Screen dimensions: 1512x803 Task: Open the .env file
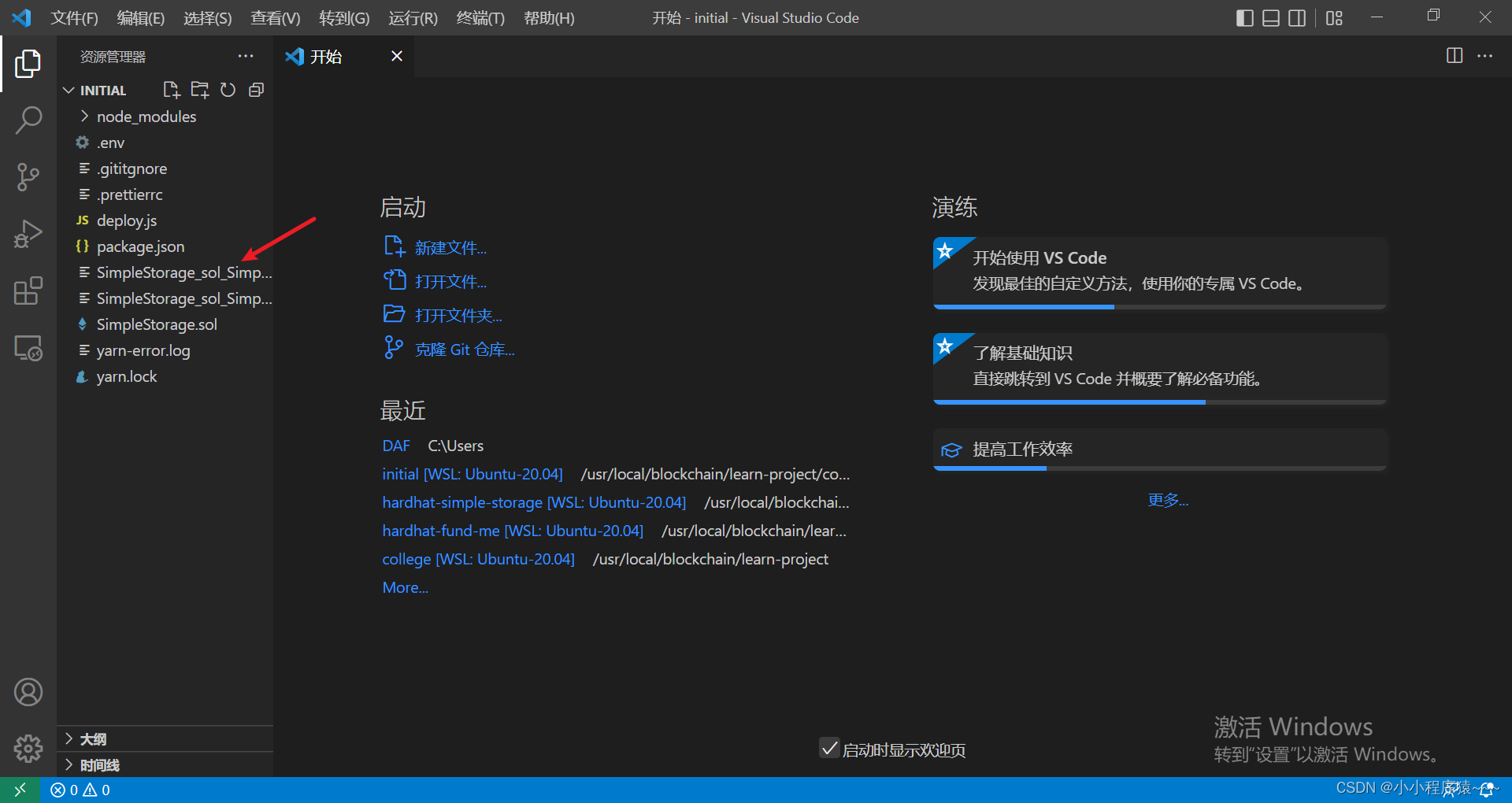(x=165, y=142)
